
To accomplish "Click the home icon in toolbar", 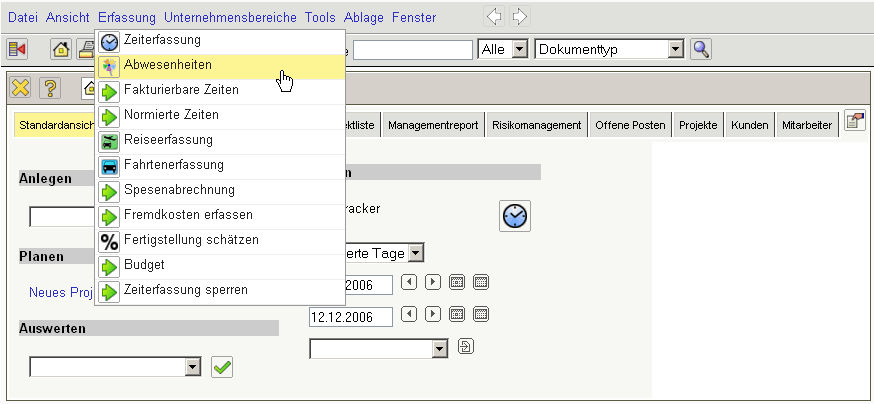I will [x=61, y=49].
